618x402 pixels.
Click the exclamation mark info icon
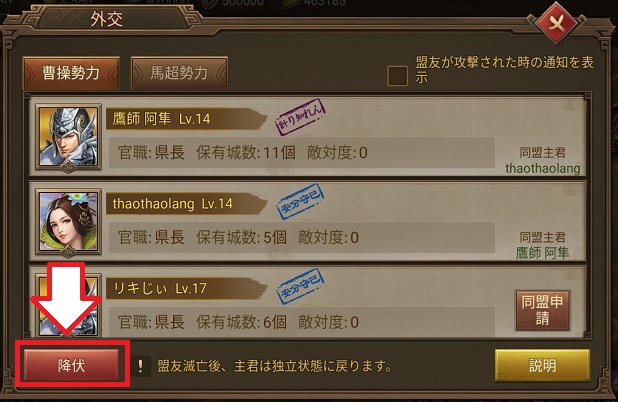pos(140,366)
